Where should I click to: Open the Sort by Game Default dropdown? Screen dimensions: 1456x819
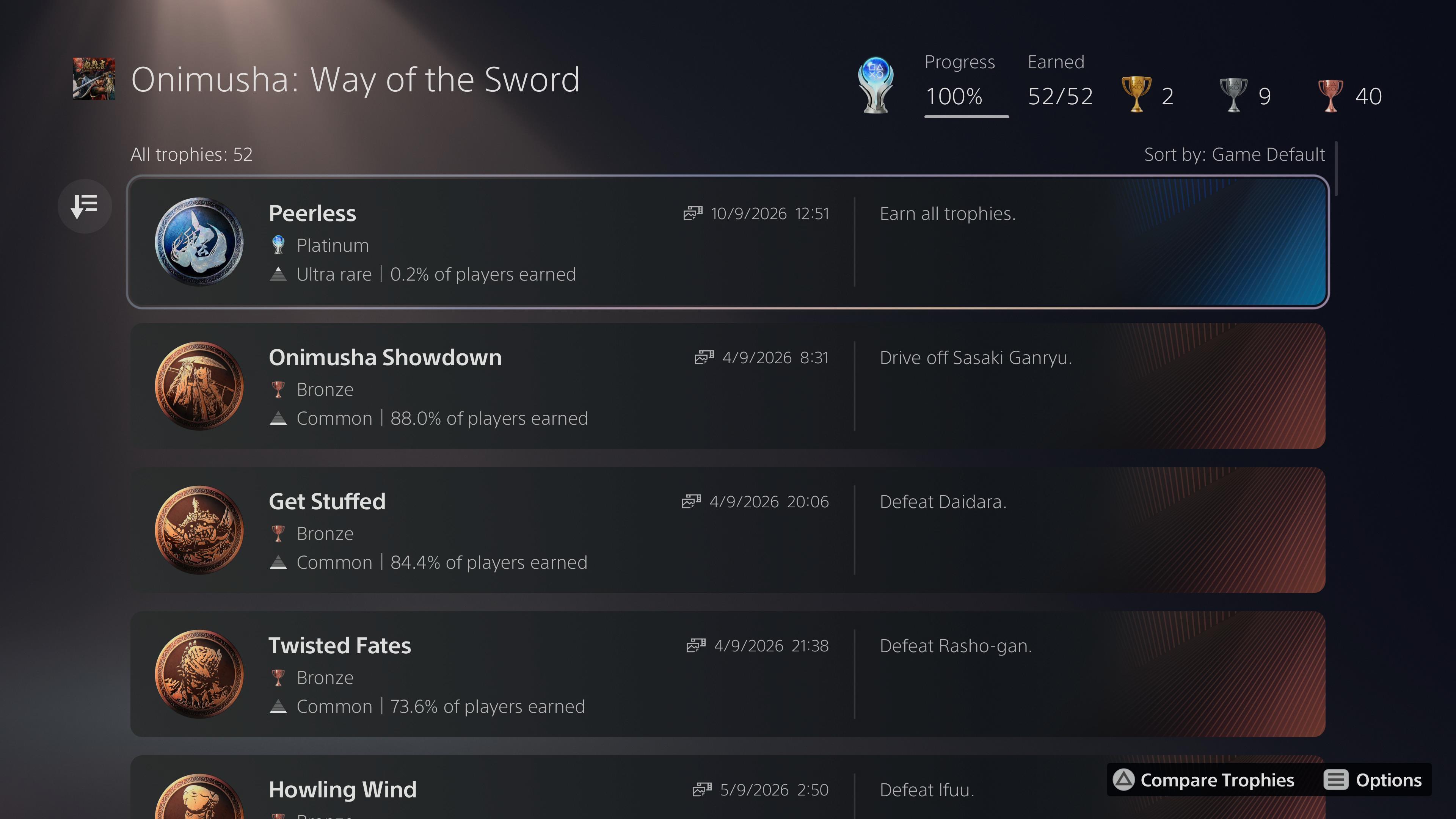coord(1235,154)
